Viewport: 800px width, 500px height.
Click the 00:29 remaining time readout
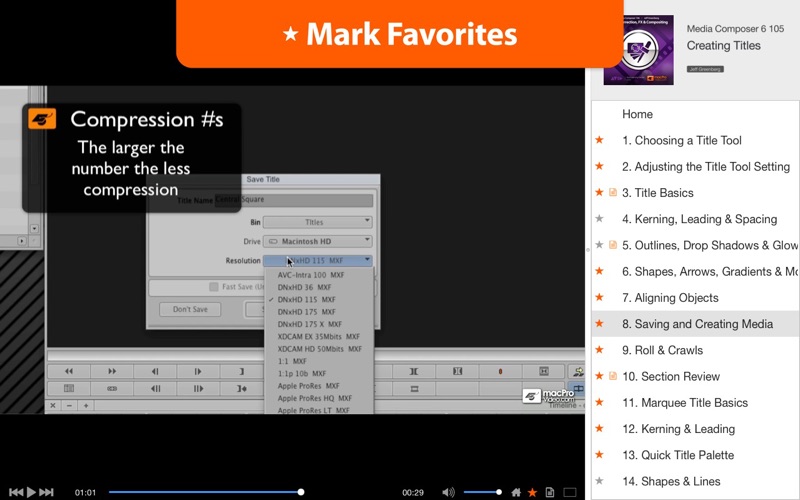click(413, 492)
